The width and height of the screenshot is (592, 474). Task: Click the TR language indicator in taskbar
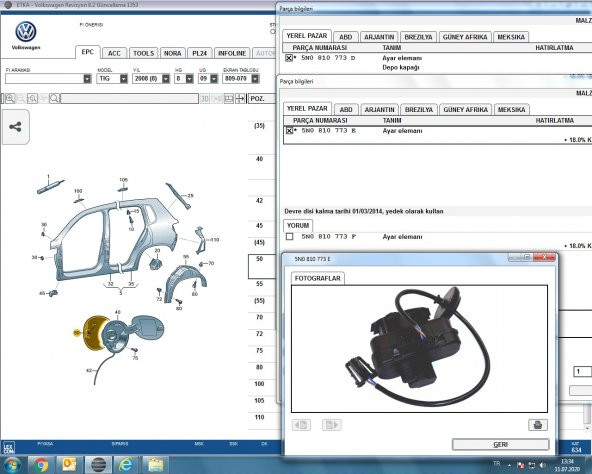(x=496, y=463)
